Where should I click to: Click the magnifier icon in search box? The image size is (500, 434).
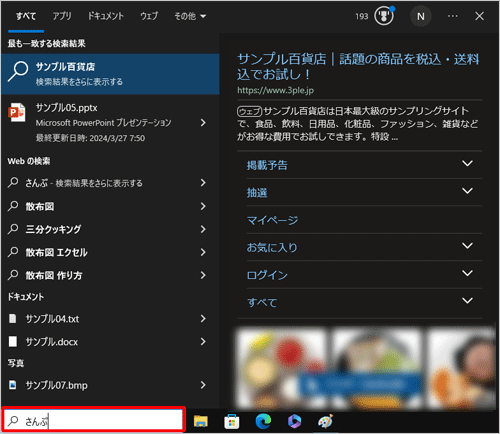tap(13, 421)
